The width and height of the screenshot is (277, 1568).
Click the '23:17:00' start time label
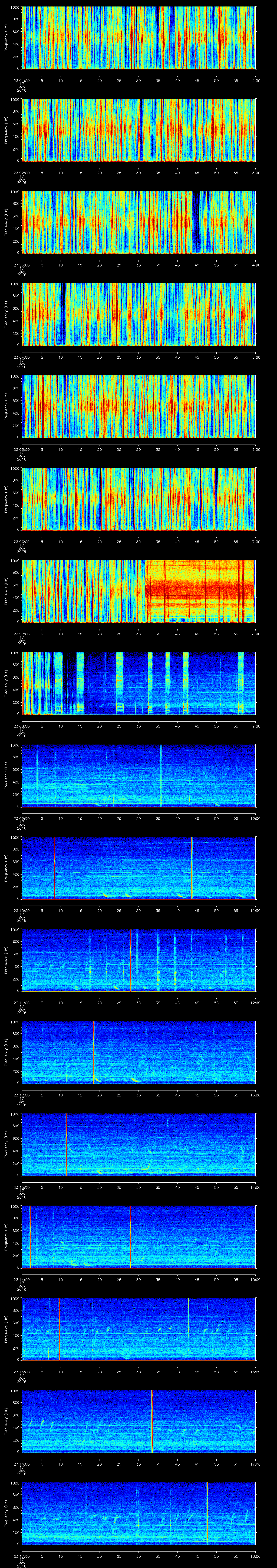[22, 1556]
